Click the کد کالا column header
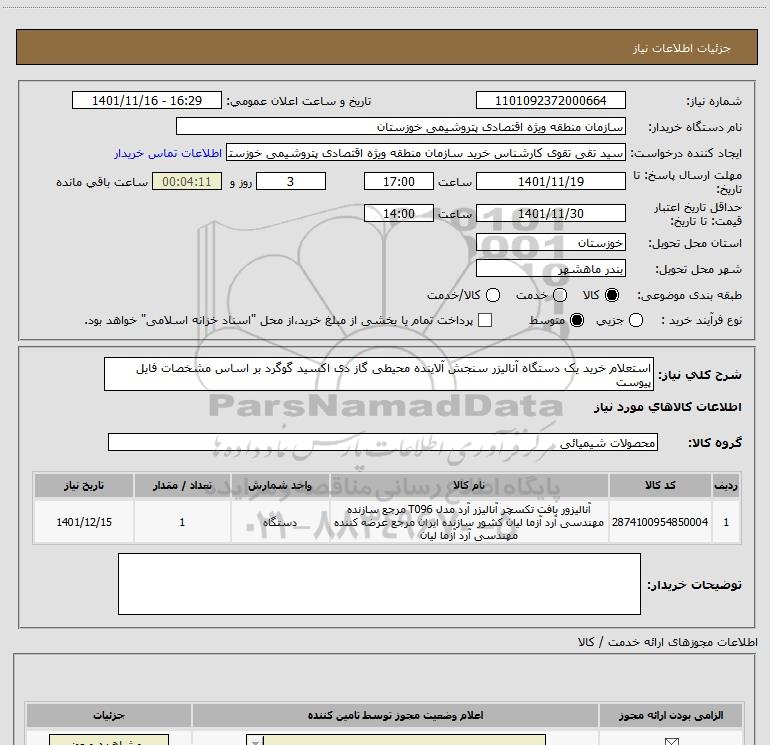This screenshot has height=745, width=770. [660, 485]
